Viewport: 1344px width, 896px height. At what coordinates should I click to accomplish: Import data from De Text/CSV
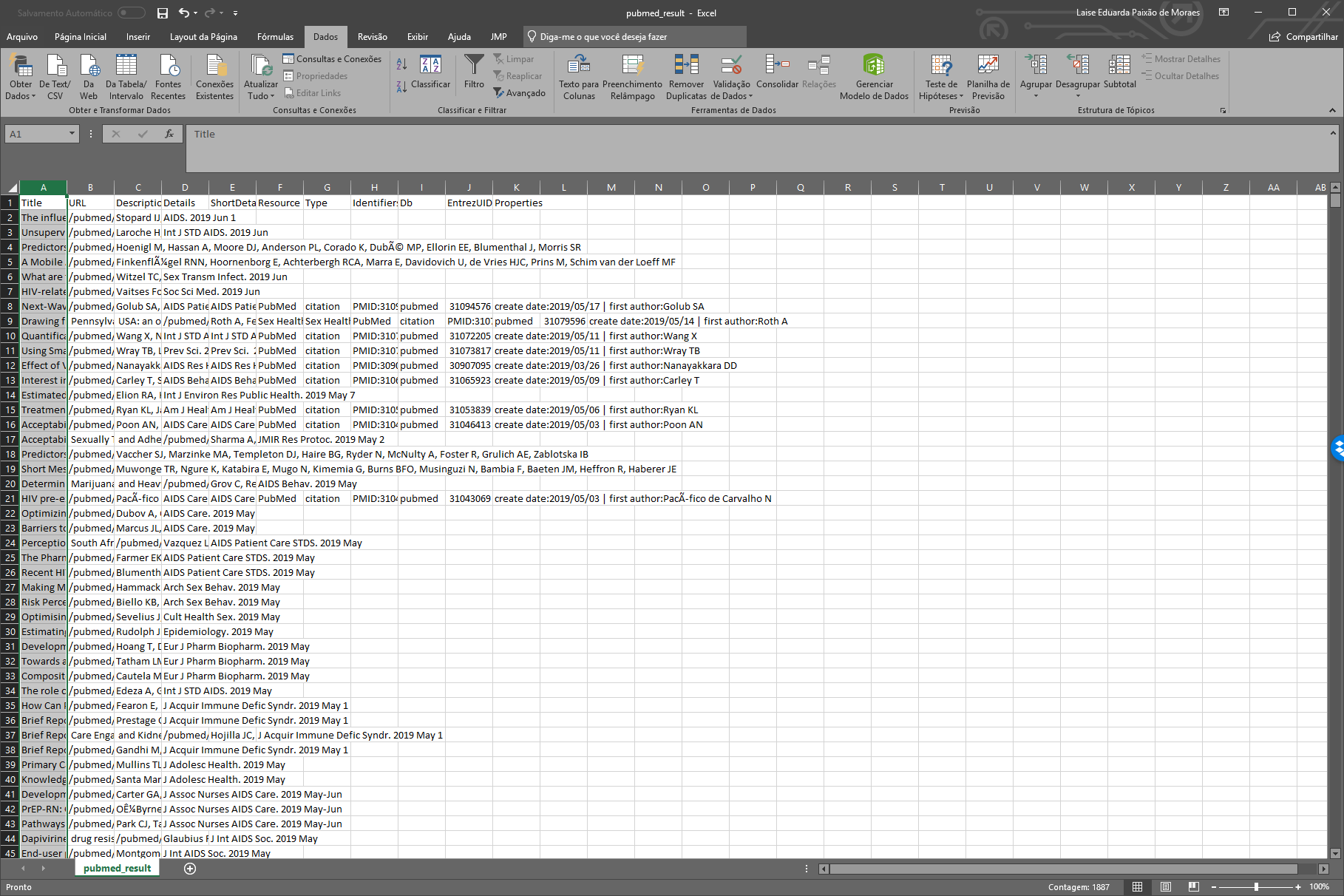point(55,77)
